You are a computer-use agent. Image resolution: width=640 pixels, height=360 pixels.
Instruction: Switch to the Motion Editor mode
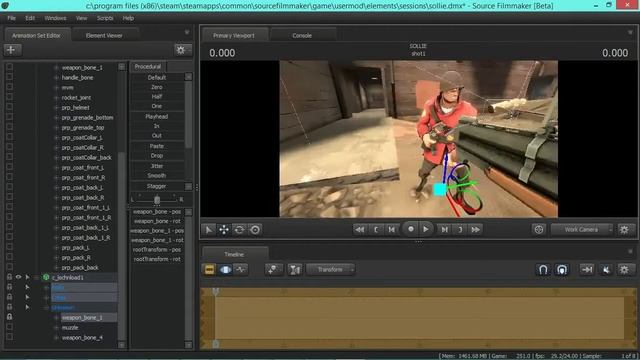[x=225, y=270]
